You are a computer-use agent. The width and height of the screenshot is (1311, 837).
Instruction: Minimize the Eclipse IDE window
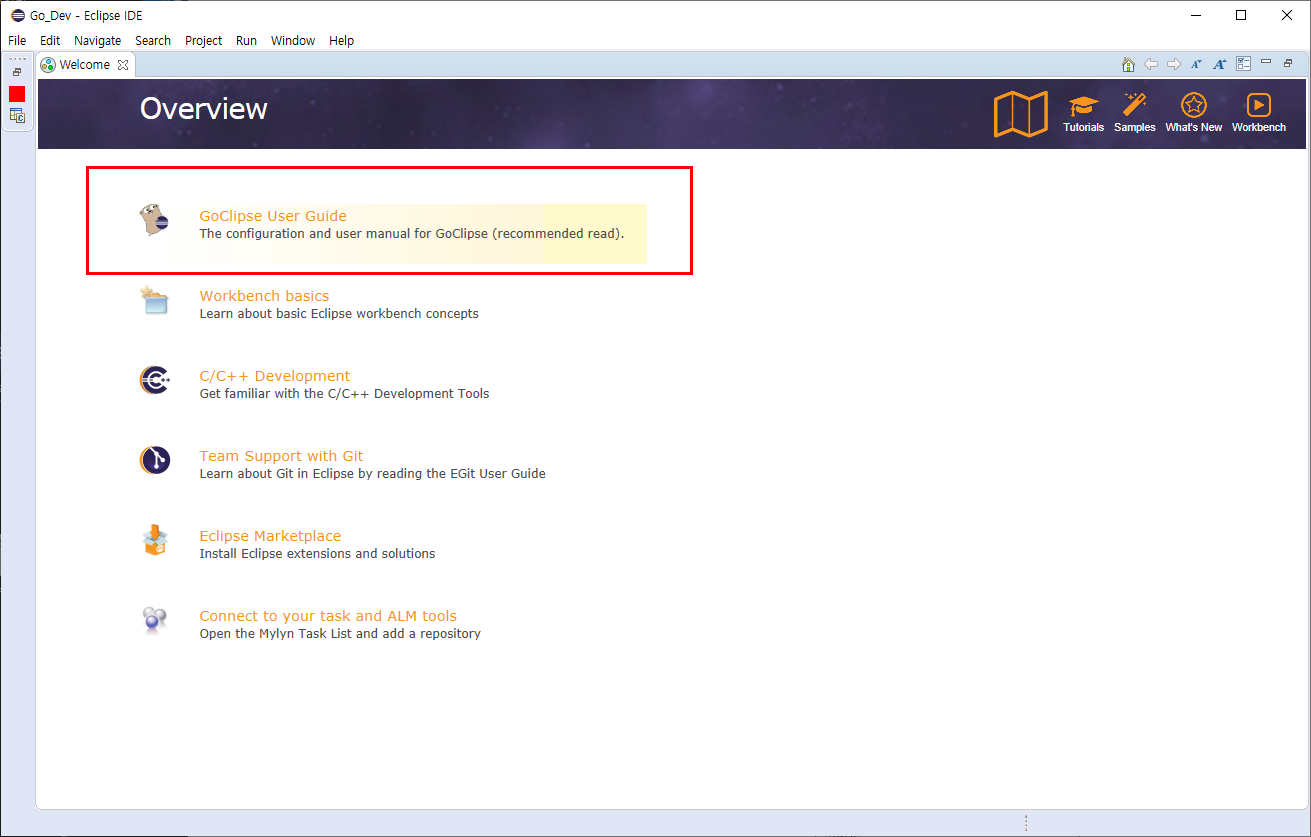pyautogui.click(x=1195, y=15)
